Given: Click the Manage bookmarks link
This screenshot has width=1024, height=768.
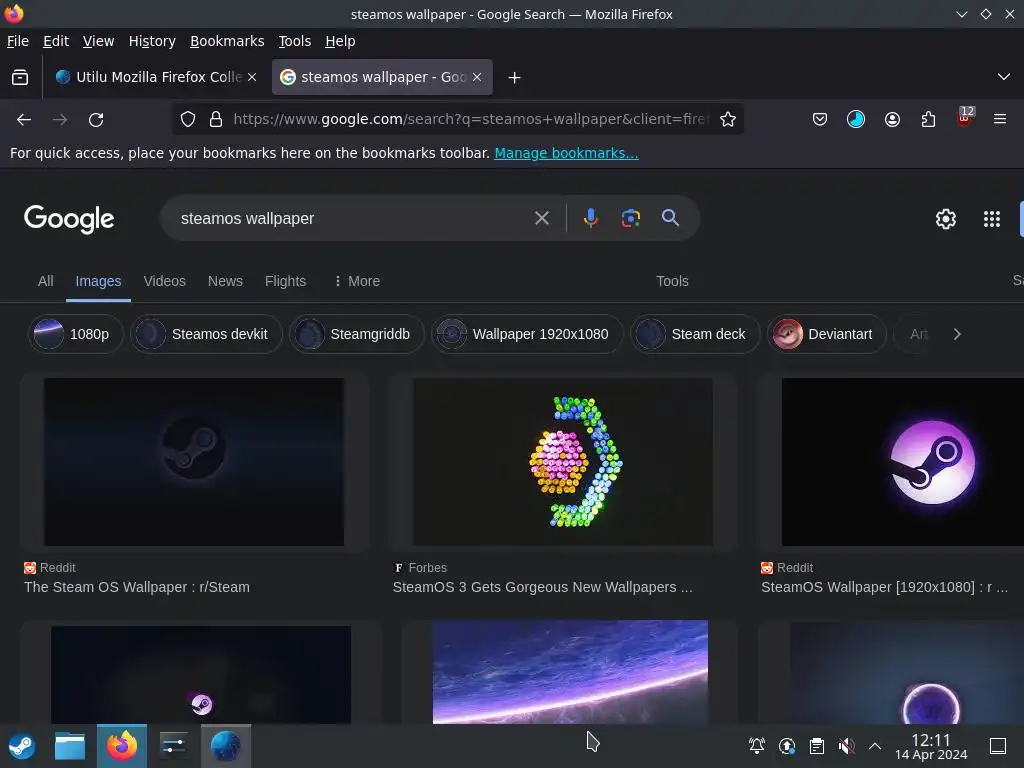Looking at the screenshot, I should 566,153.
